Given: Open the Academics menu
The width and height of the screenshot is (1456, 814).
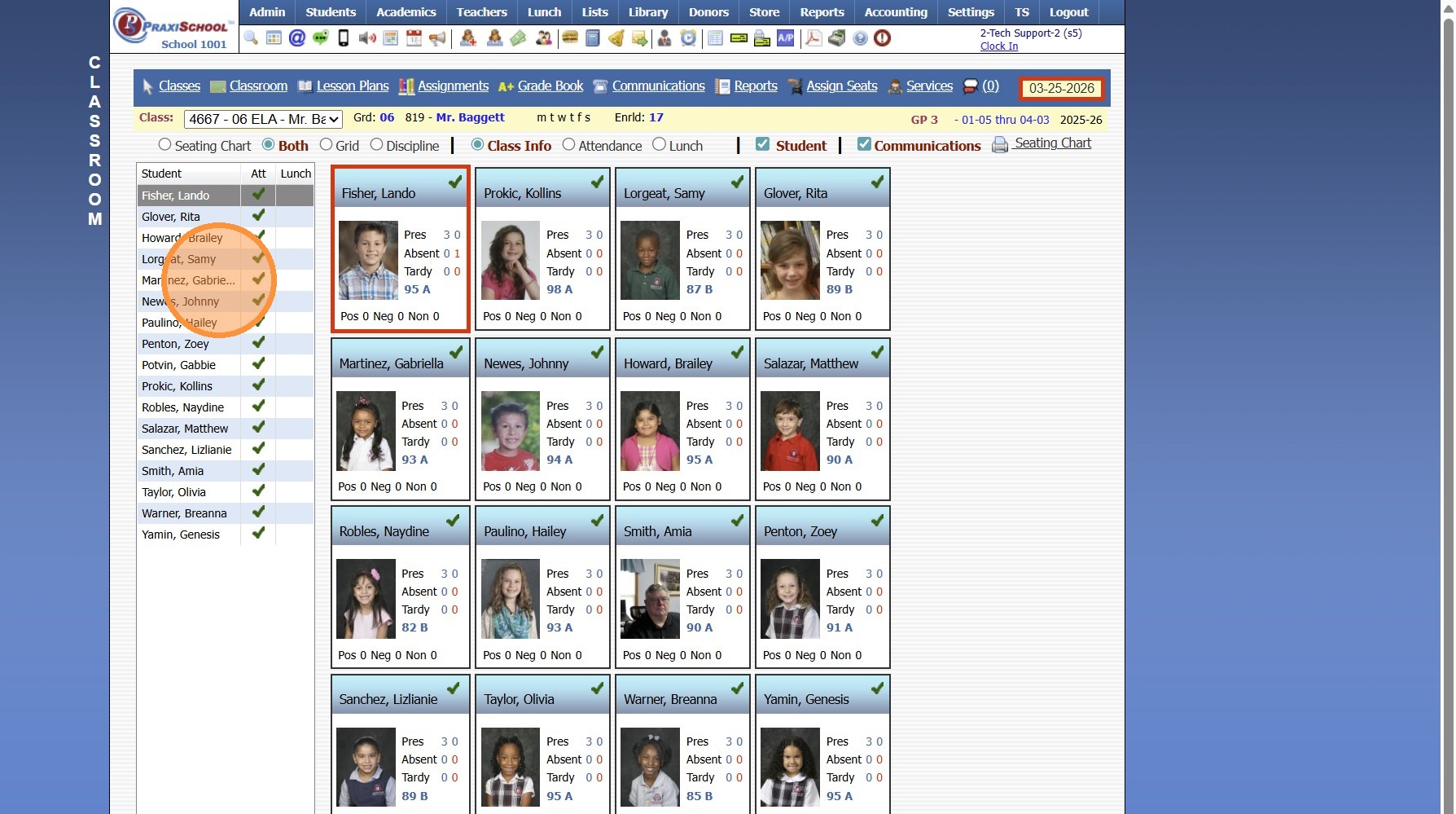Looking at the screenshot, I should pos(406,12).
